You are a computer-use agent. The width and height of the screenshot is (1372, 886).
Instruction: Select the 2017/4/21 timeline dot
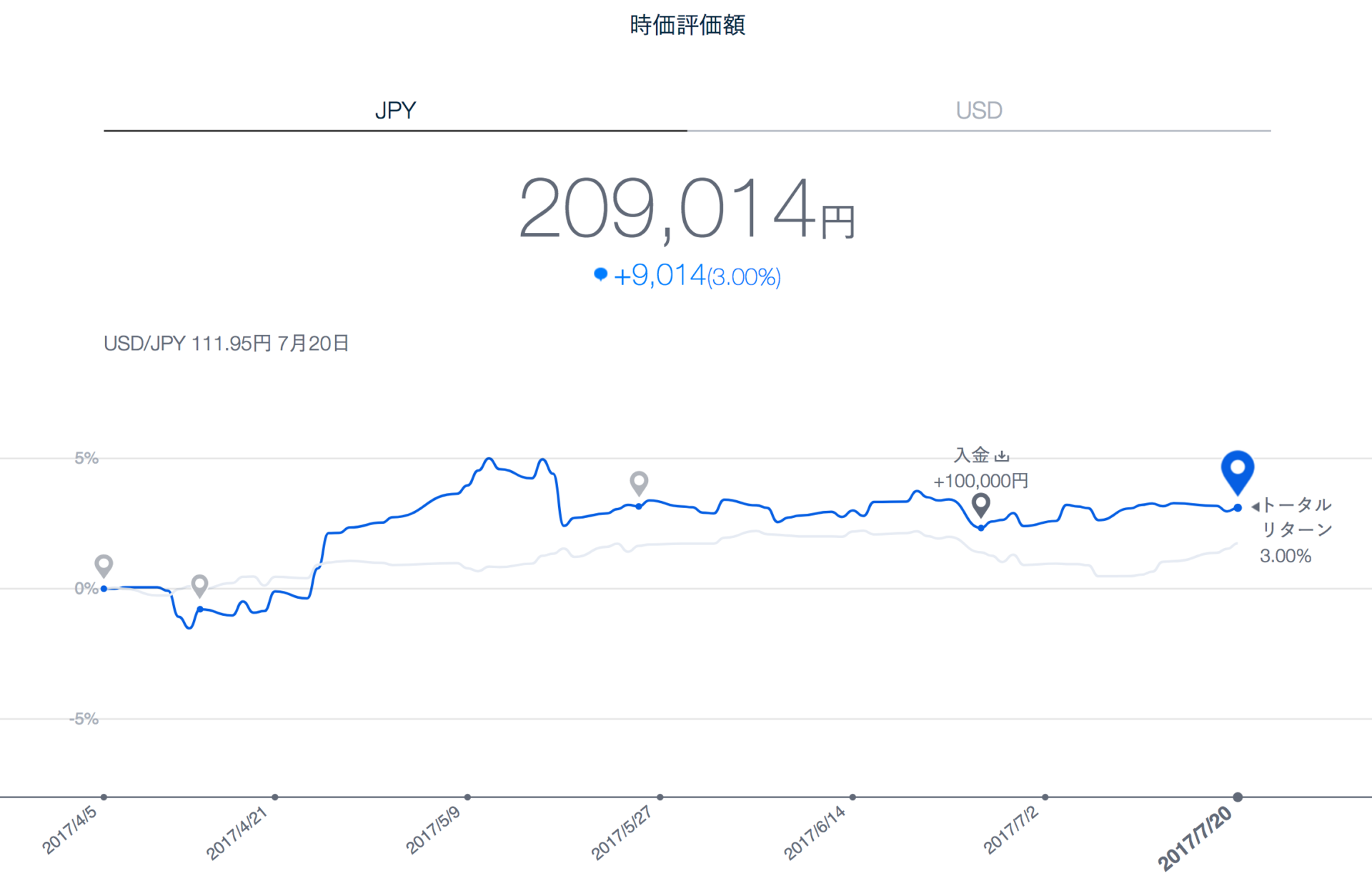[x=275, y=797]
